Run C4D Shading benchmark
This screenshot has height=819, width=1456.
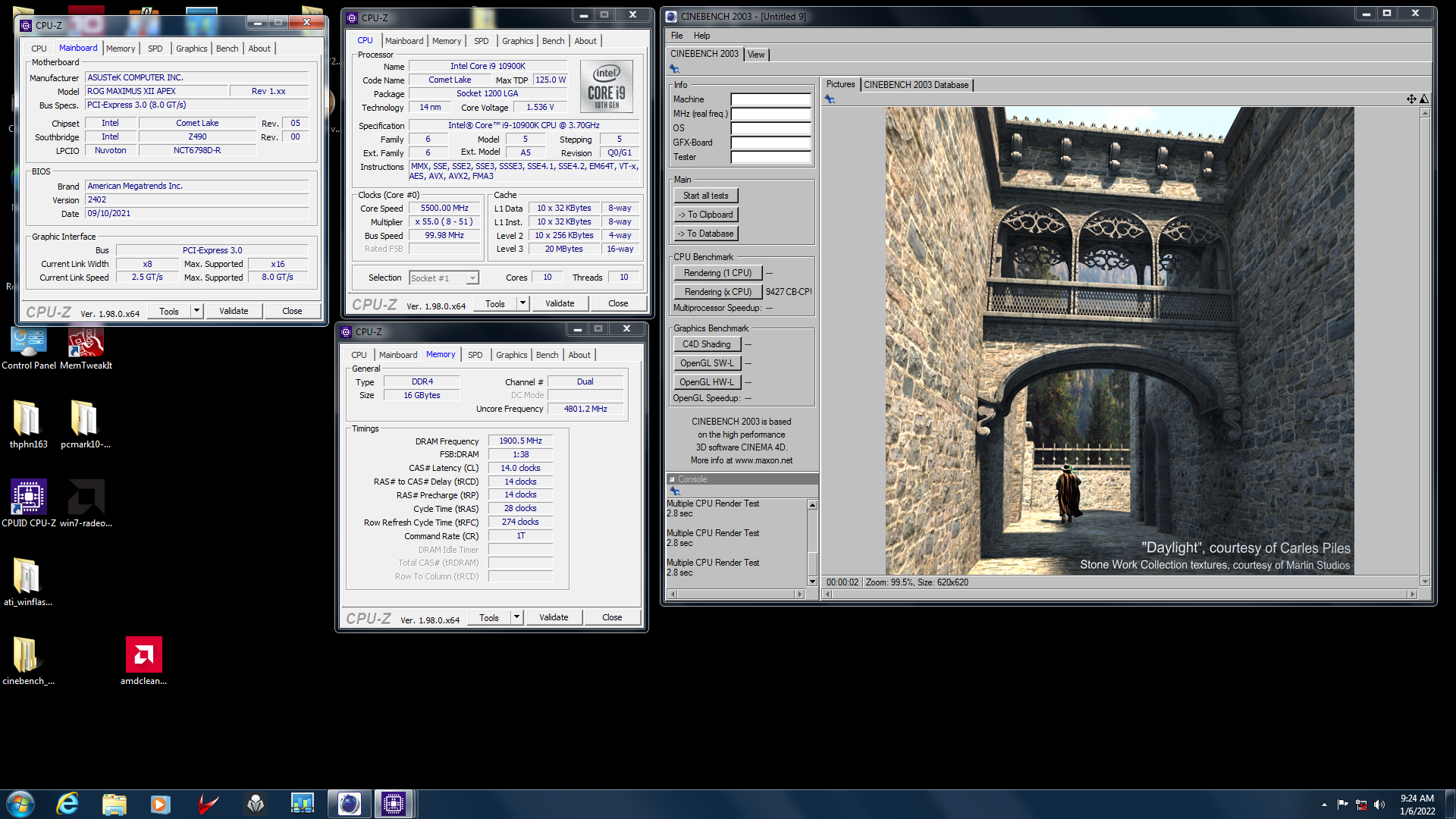707,344
